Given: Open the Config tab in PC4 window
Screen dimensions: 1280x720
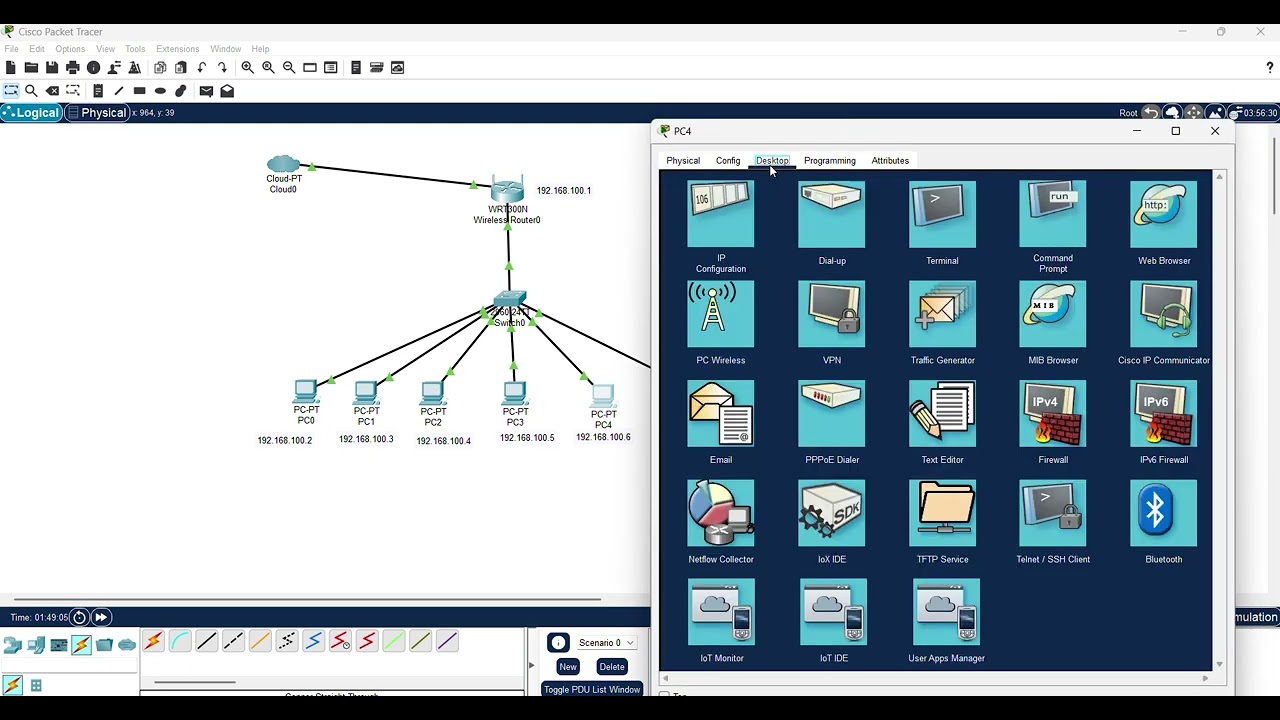Looking at the screenshot, I should (728, 160).
